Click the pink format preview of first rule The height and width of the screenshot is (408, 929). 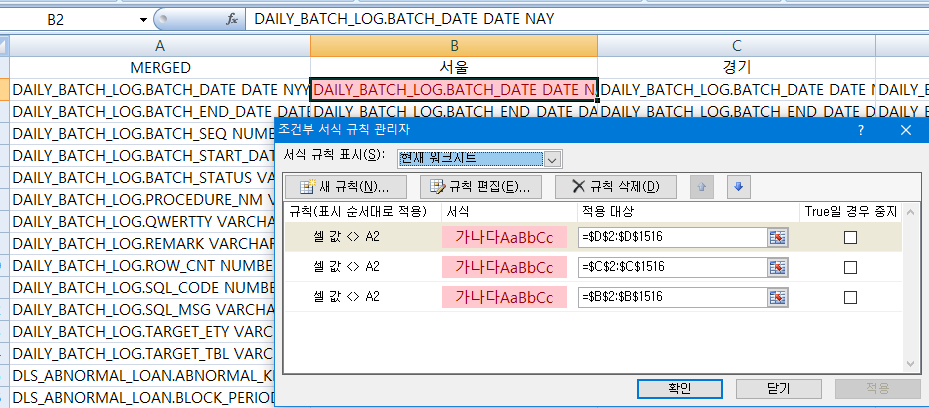click(x=504, y=237)
